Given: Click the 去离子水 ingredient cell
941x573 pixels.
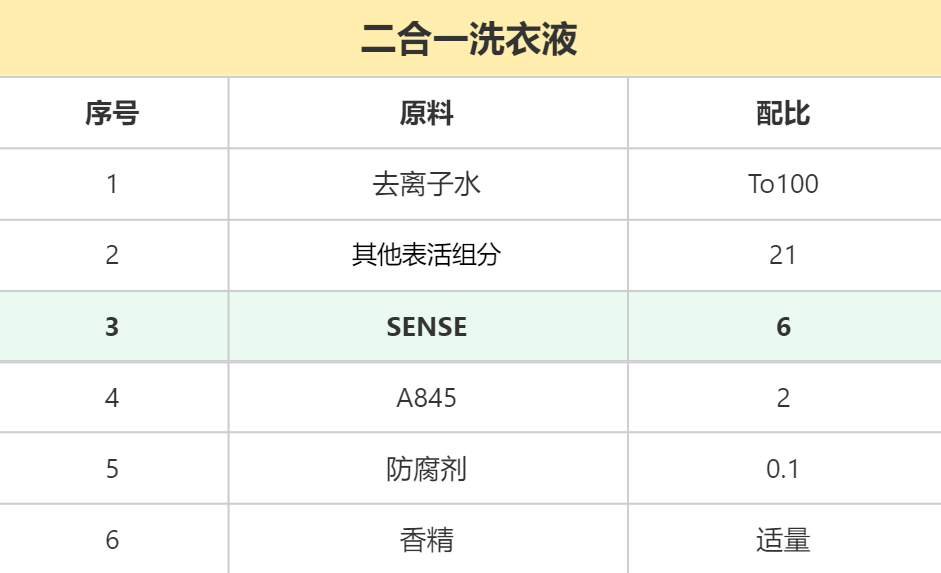Looking at the screenshot, I should 427,184.
